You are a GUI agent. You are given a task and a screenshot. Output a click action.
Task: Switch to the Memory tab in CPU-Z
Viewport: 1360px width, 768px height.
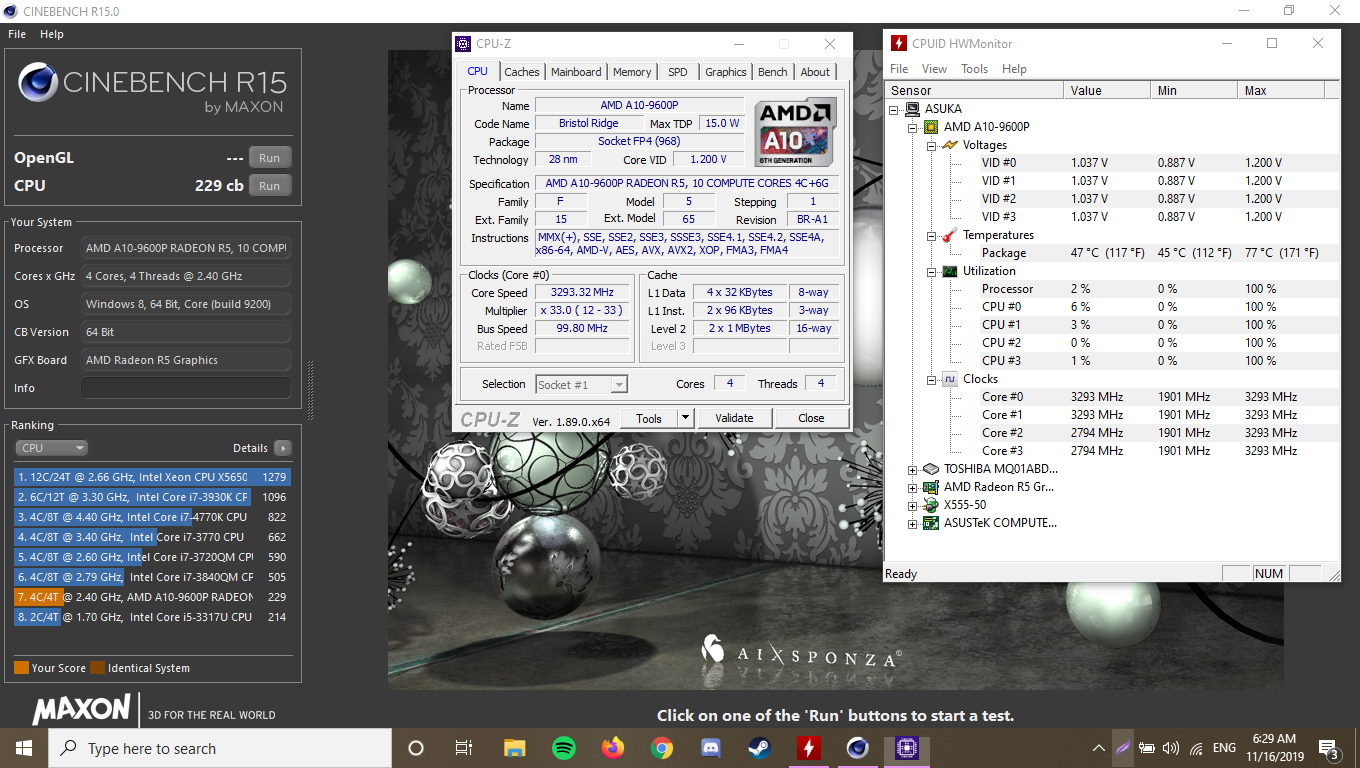(x=632, y=72)
